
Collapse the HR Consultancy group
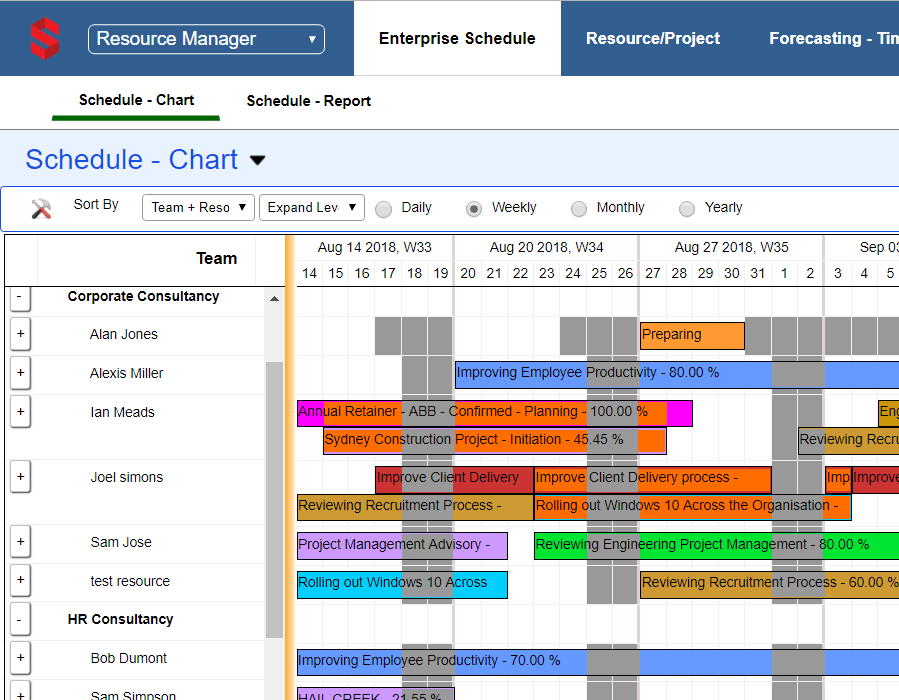[x=20, y=620]
